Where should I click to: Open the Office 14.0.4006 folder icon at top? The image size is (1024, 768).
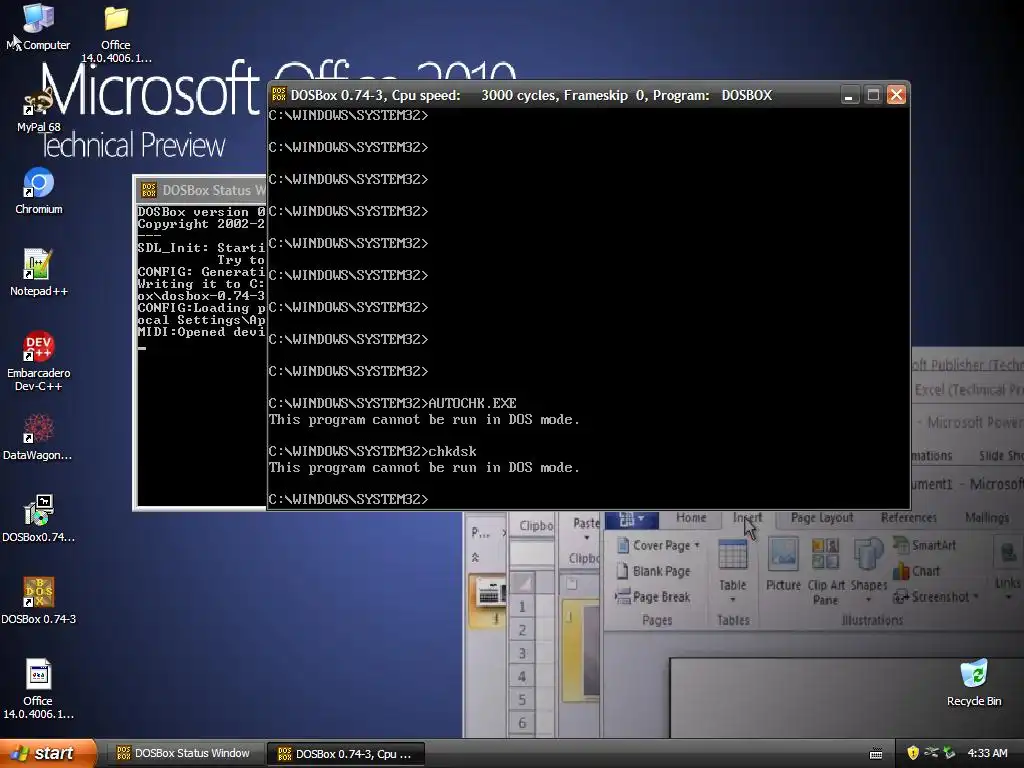tap(116, 34)
